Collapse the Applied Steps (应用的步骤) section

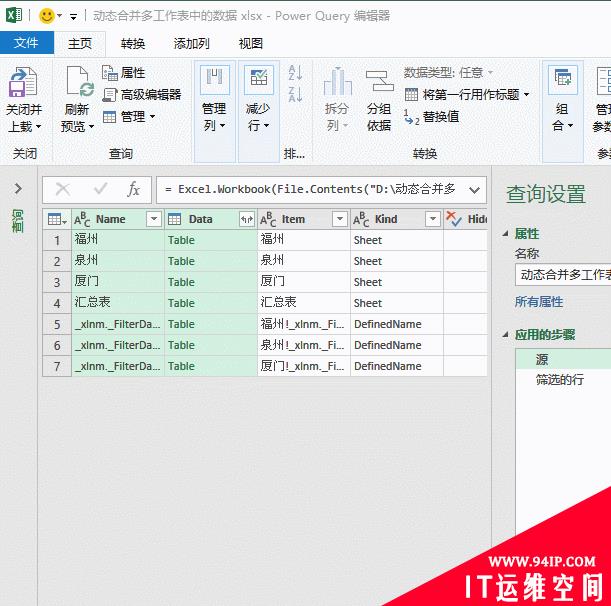click(x=506, y=335)
